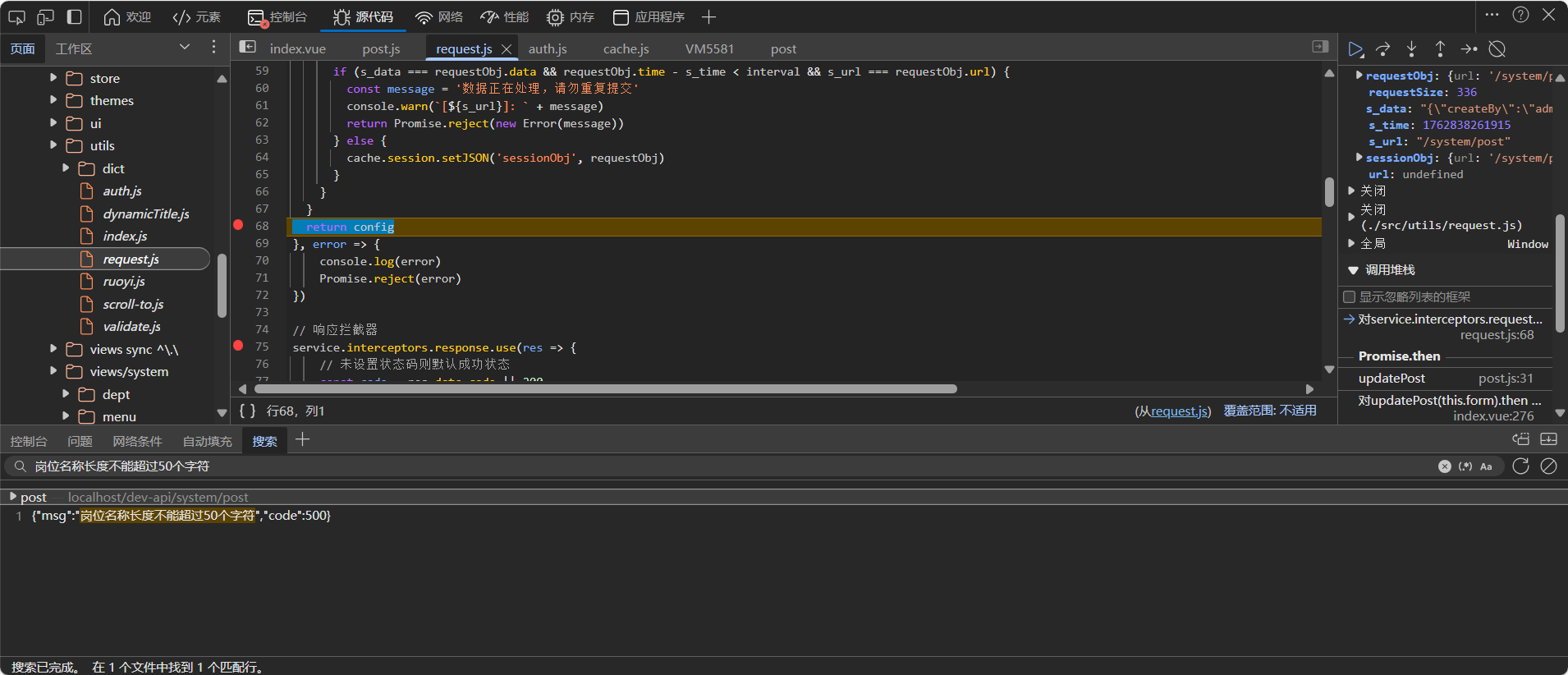Move drawer to quick view icon

1521,439
